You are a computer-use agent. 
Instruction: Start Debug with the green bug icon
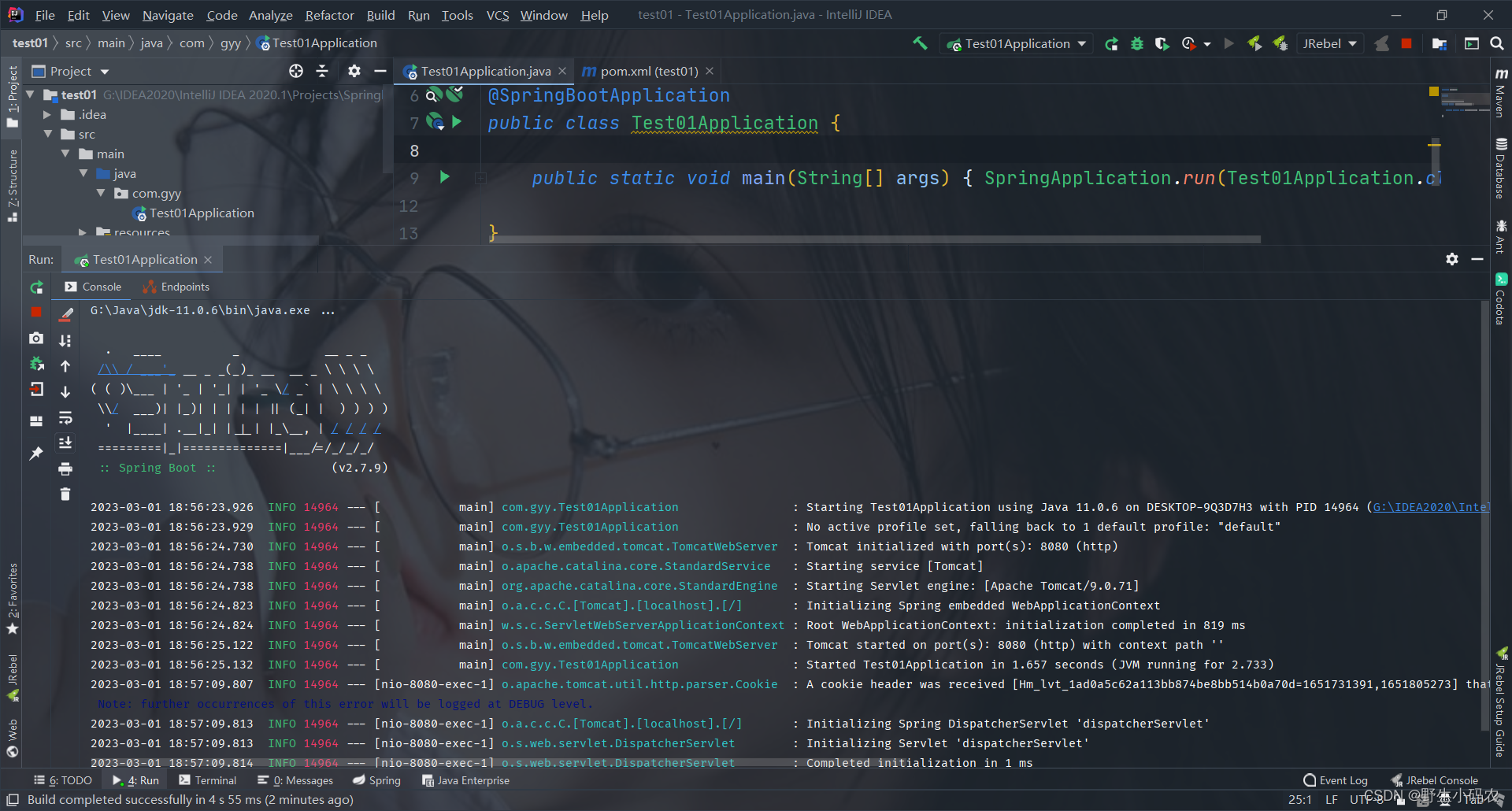click(x=1137, y=44)
